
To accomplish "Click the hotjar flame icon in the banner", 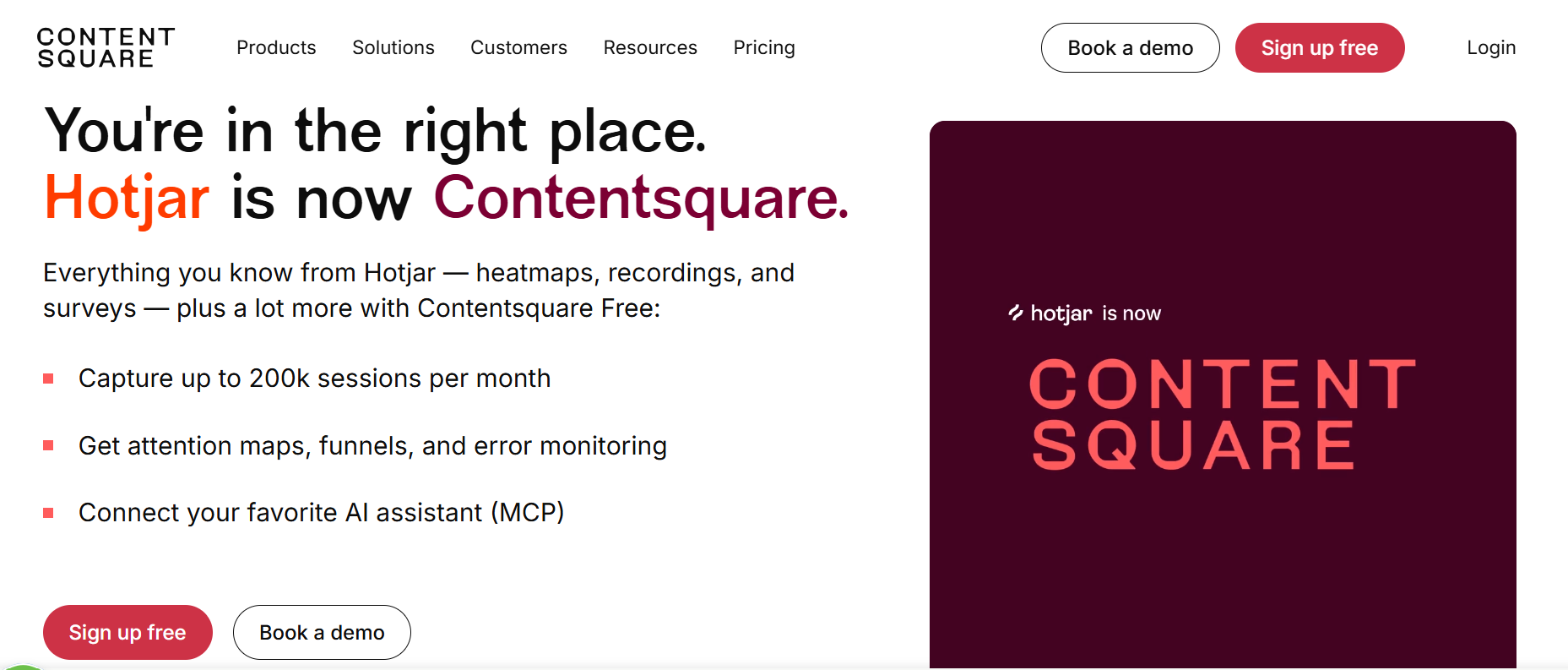I will [1016, 313].
